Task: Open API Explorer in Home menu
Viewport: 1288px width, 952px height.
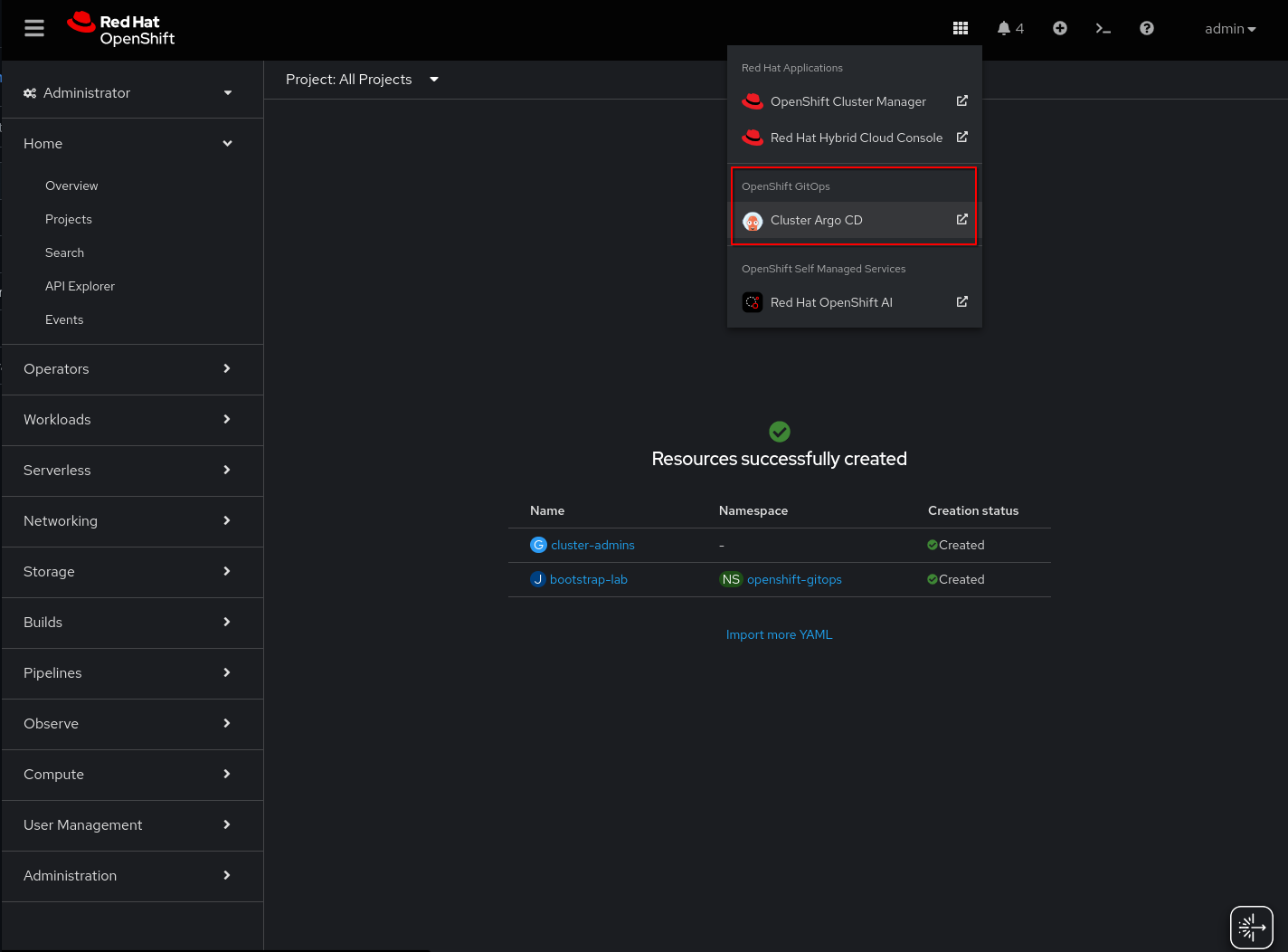Action: (80, 286)
